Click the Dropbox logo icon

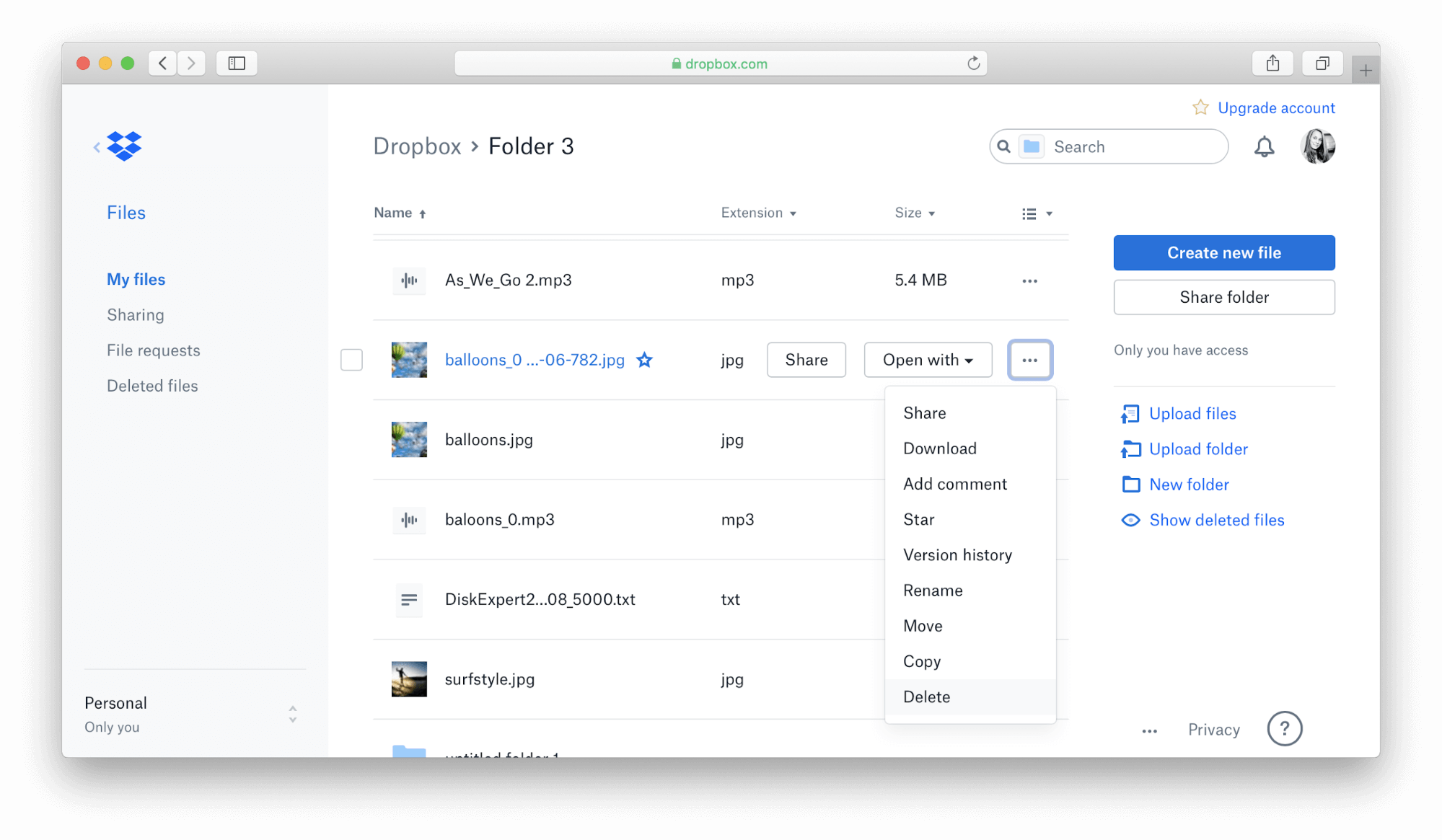(123, 146)
